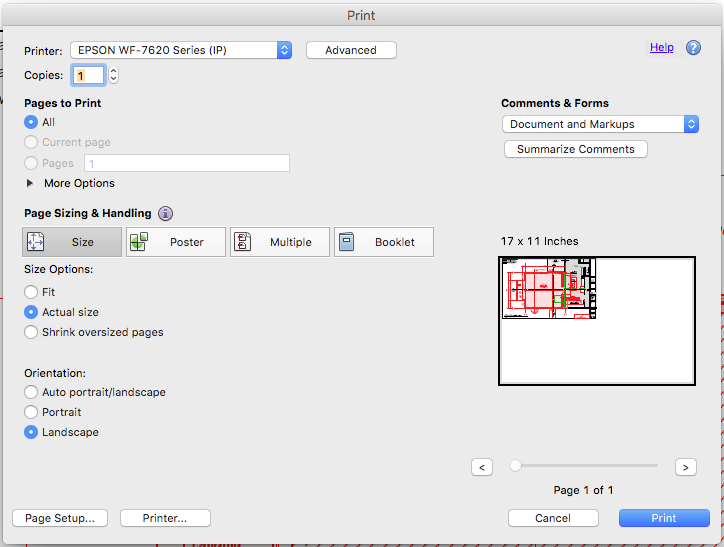Open the Printer selection dropdown
The height and width of the screenshot is (547, 724).
coord(181,50)
